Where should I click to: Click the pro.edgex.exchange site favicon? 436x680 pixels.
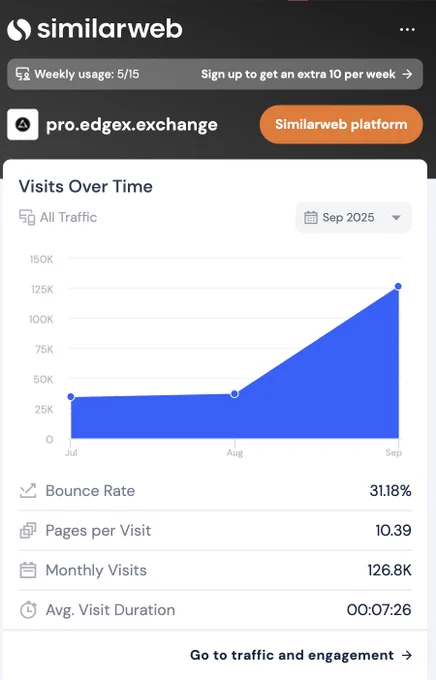[23, 124]
